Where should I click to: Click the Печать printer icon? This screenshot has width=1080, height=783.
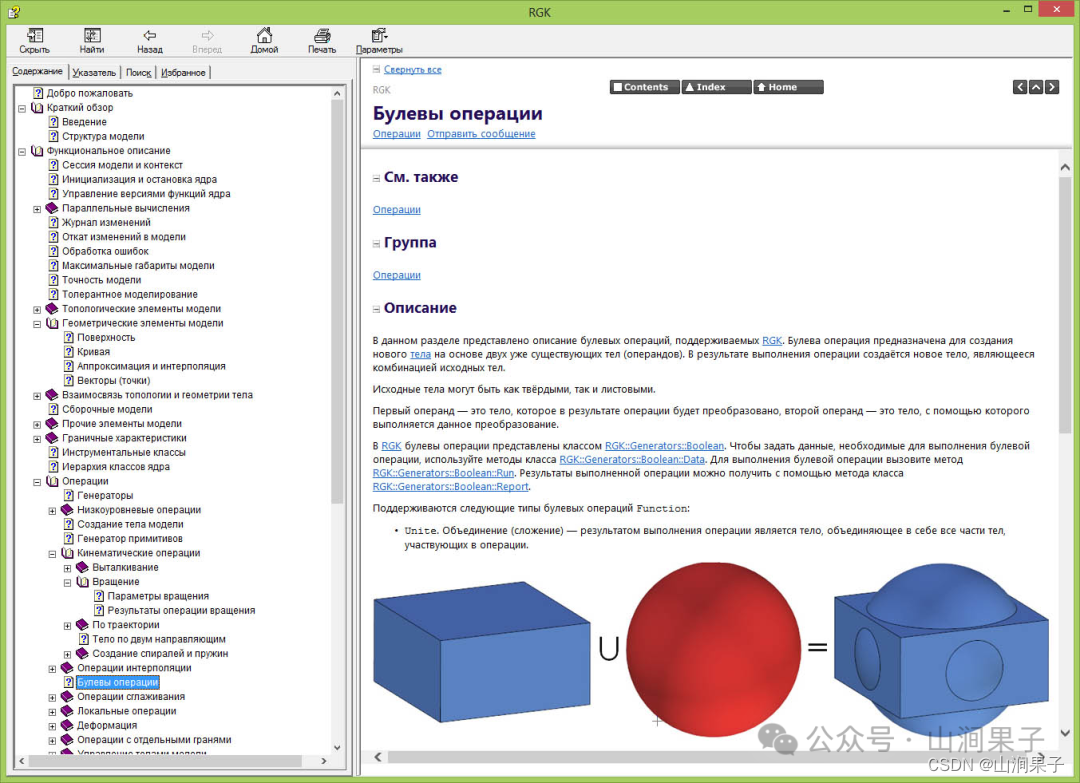click(x=322, y=35)
